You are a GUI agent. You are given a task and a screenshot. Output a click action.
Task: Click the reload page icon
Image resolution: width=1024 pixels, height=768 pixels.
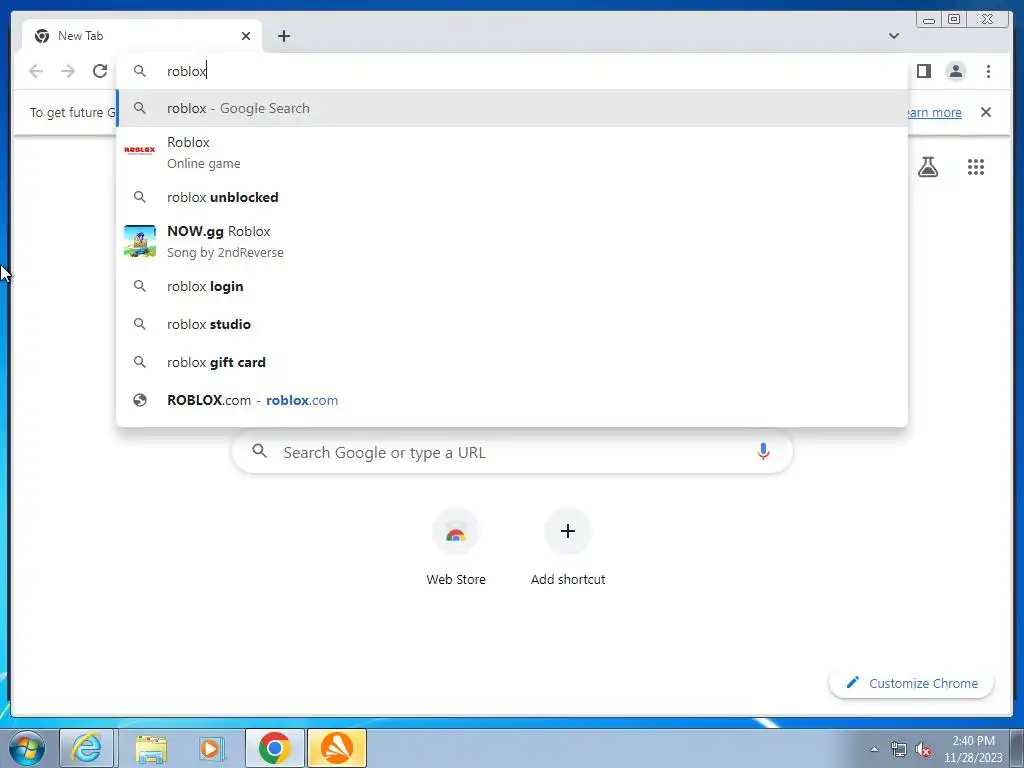(100, 71)
